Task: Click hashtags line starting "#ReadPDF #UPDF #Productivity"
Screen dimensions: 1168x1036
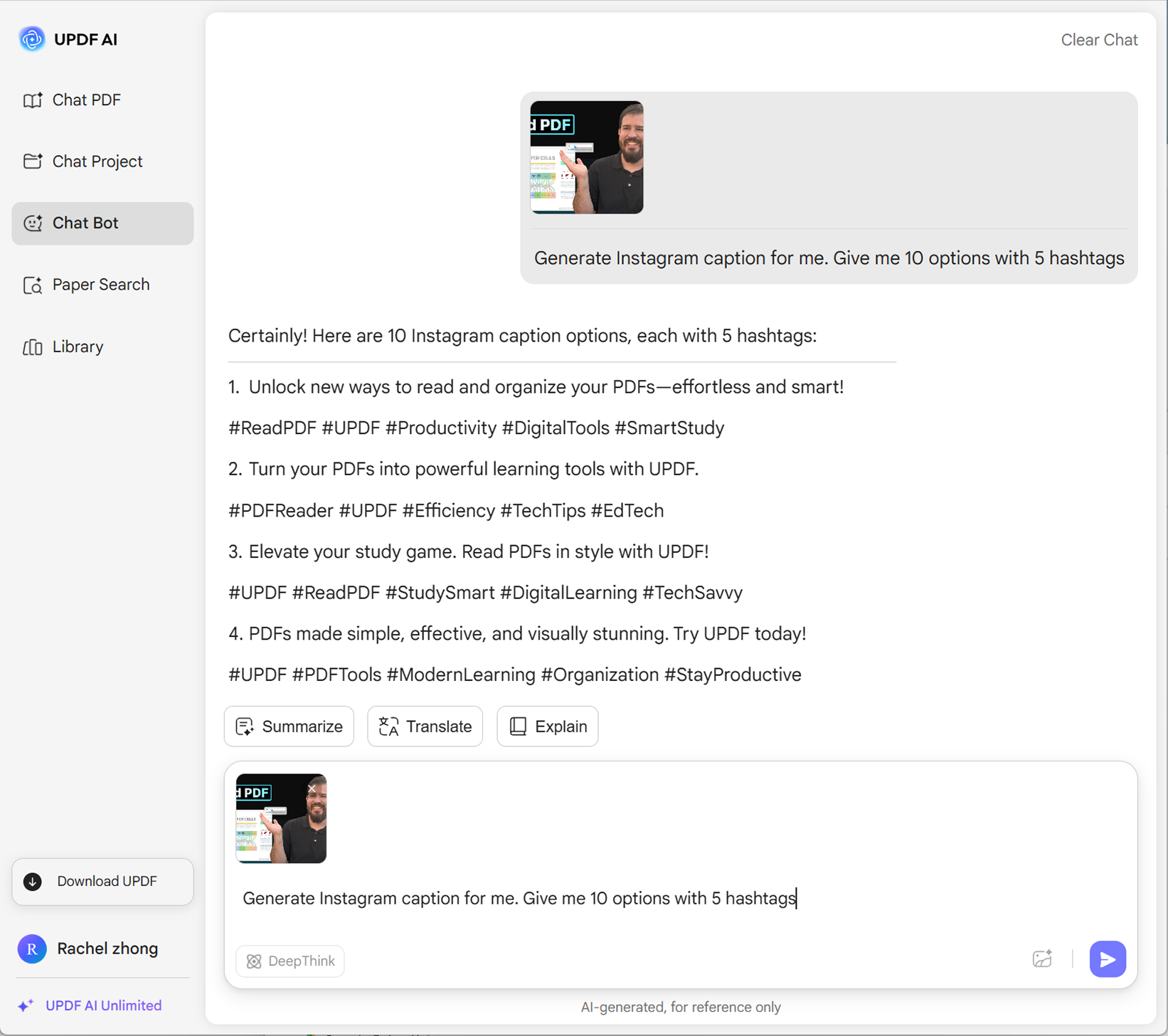Action: click(x=476, y=428)
